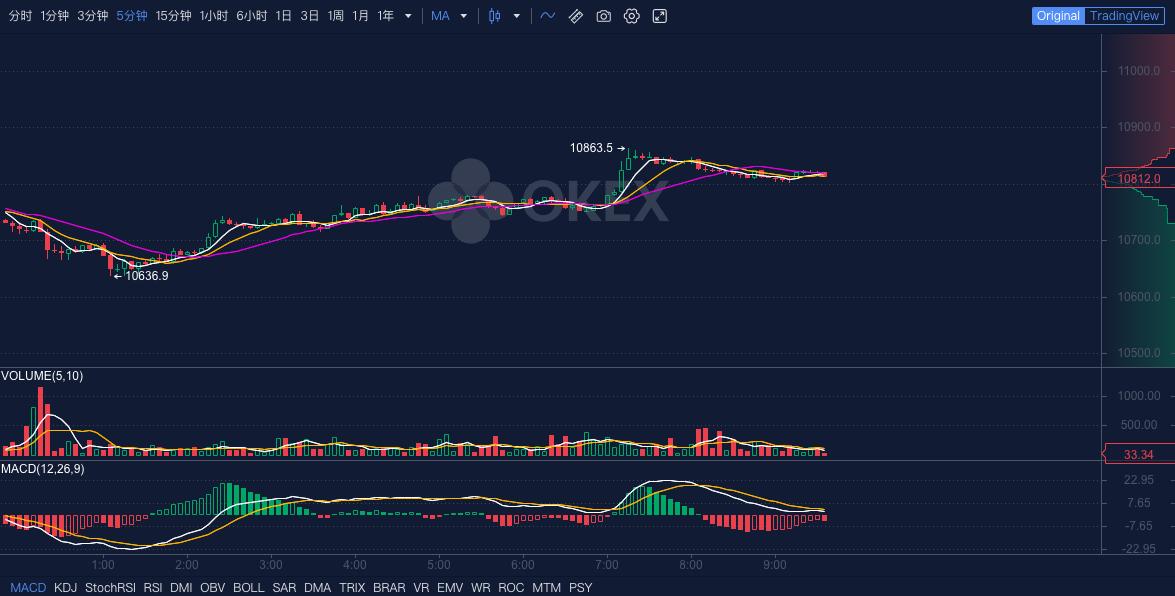Open chart settings via gear icon
The image size is (1175, 596).
[x=631, y=16]
